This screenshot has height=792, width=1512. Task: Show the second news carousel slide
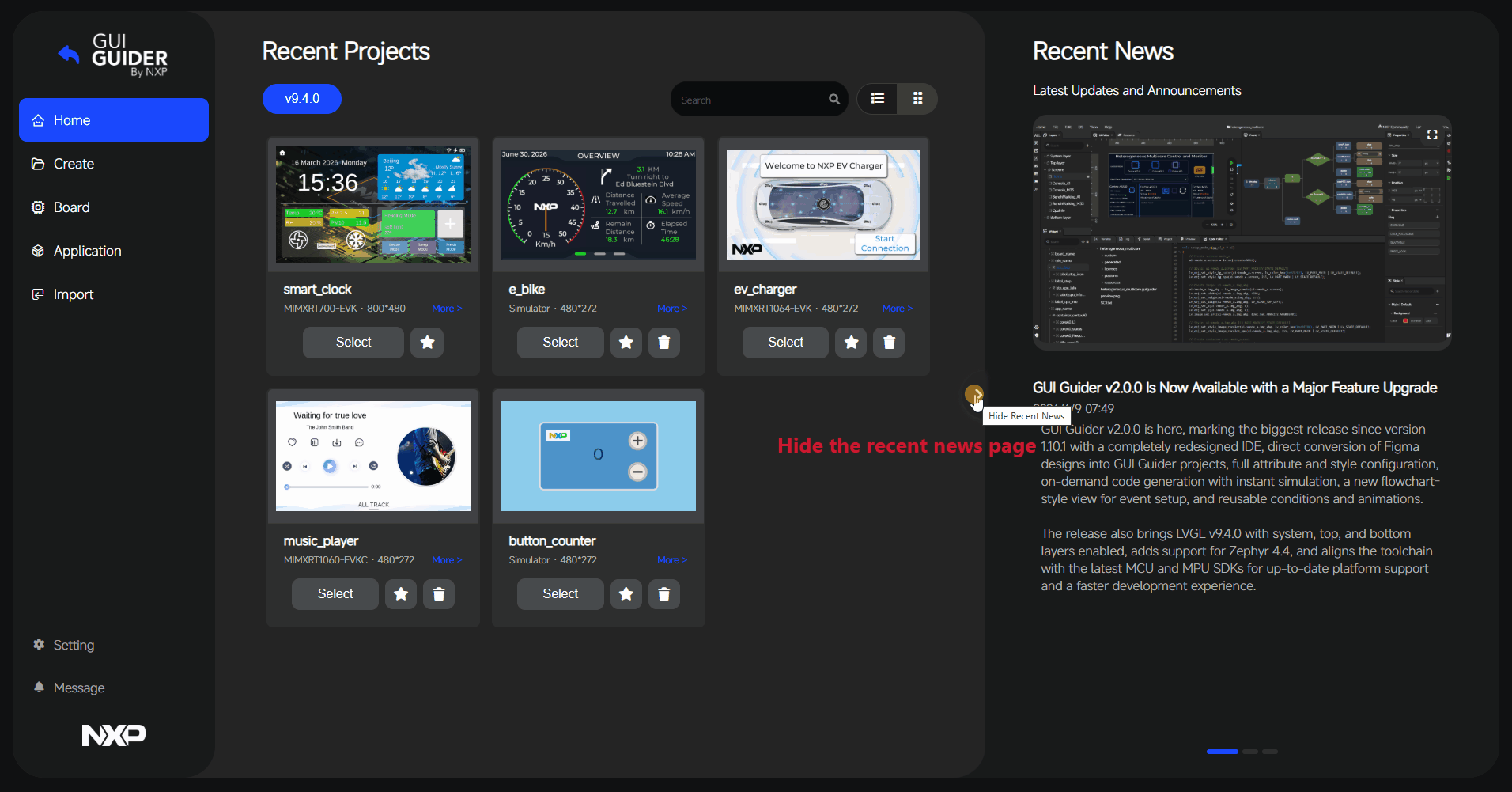coord(1250,752)
